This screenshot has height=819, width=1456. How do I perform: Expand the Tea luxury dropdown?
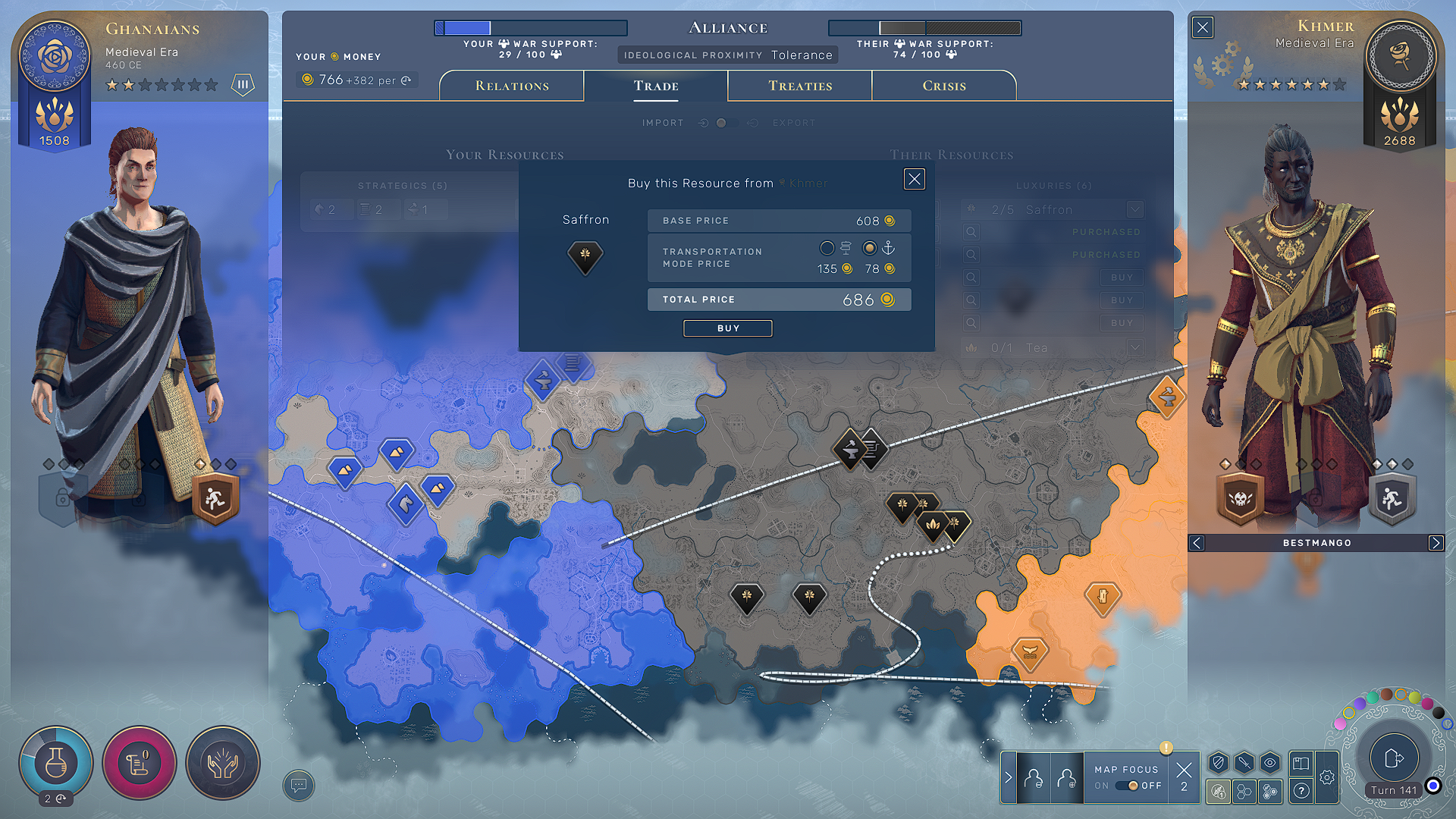pos(1134,347)
